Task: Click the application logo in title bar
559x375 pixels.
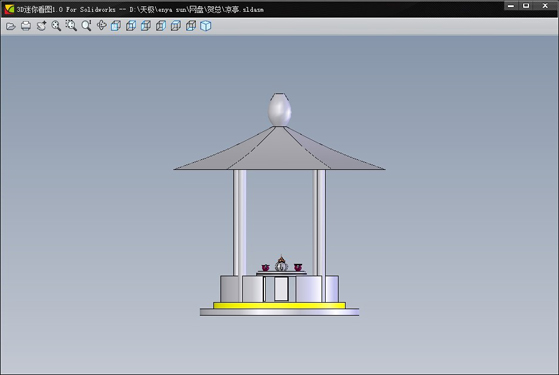Action: point(9,9)
